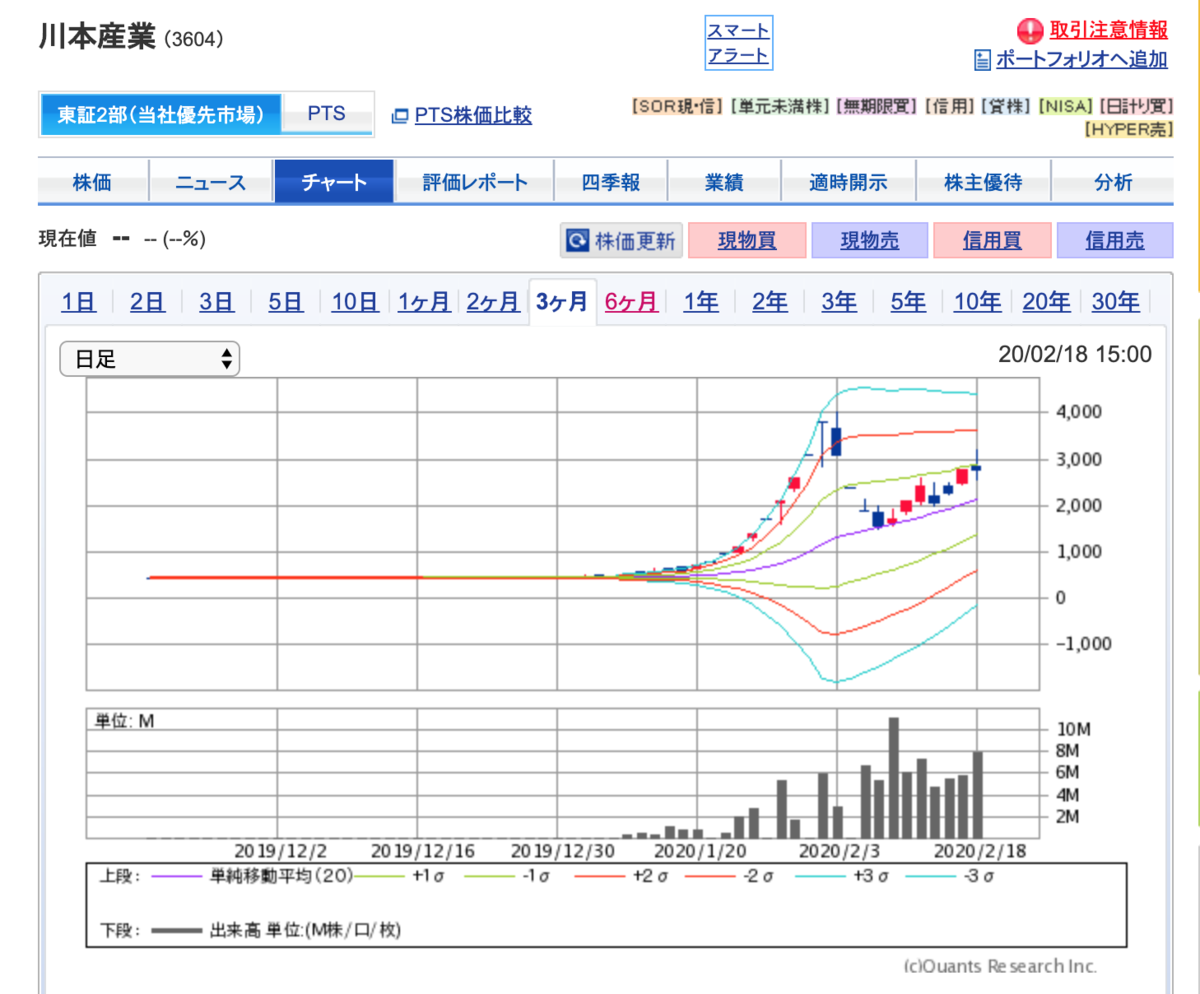Click the 現物買 button

tap(747, 241)
